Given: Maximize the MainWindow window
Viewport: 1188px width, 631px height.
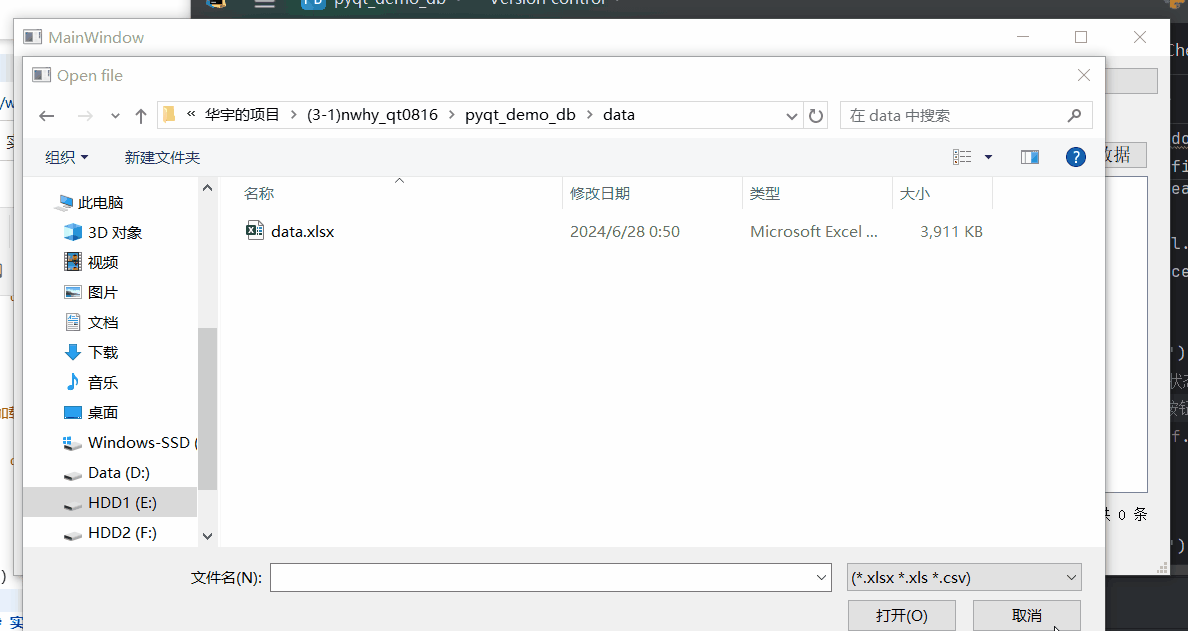Looking at the screenshot, I should click(1081, 37).
